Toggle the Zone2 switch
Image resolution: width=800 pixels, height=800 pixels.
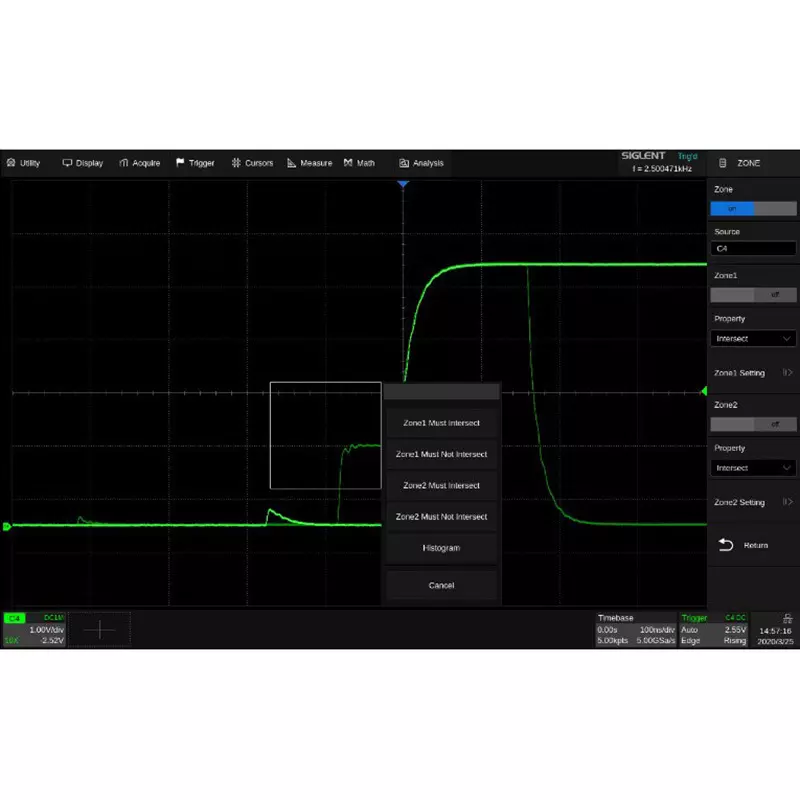[x=753, y=424]
